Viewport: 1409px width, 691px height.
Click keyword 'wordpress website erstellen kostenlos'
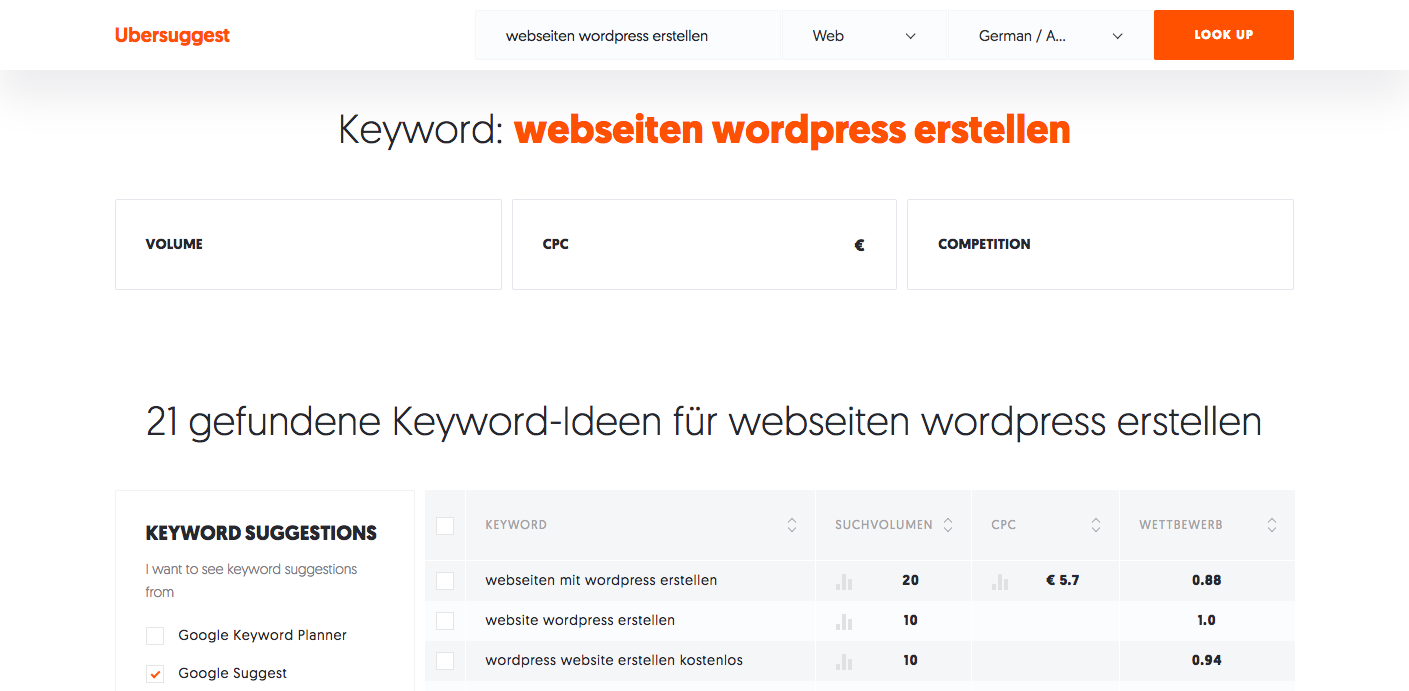tap(614, 660)
